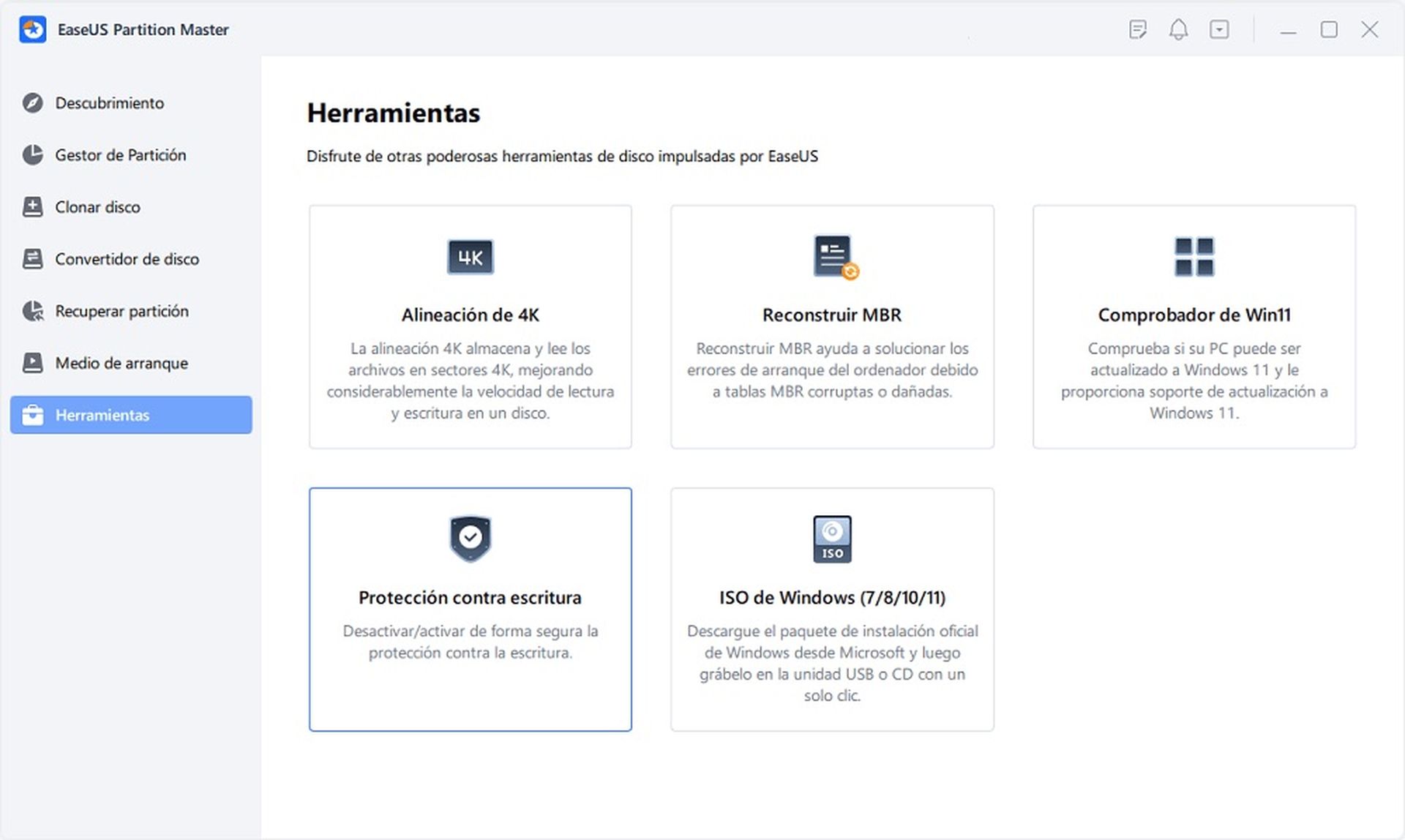
Task: Select the Alineación de 4K tool icon
Action: [470, 257]
